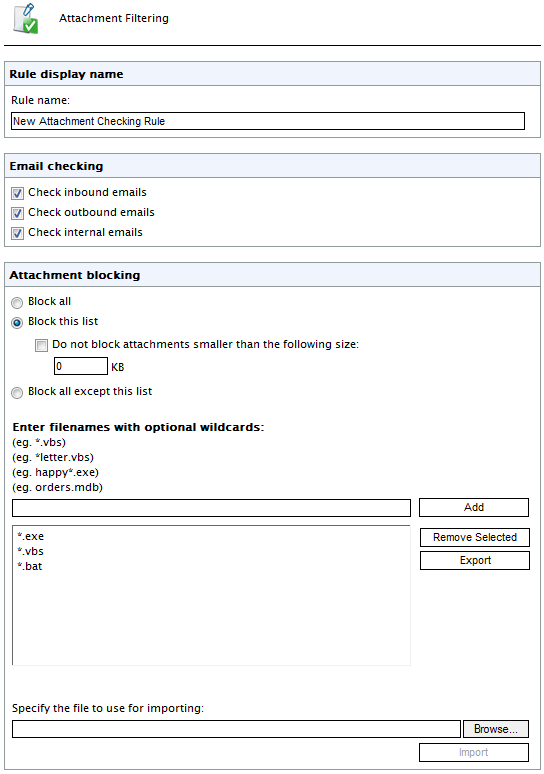Select the *.vbs list entry
544x774 pixels.
click(x=31, y=551)
